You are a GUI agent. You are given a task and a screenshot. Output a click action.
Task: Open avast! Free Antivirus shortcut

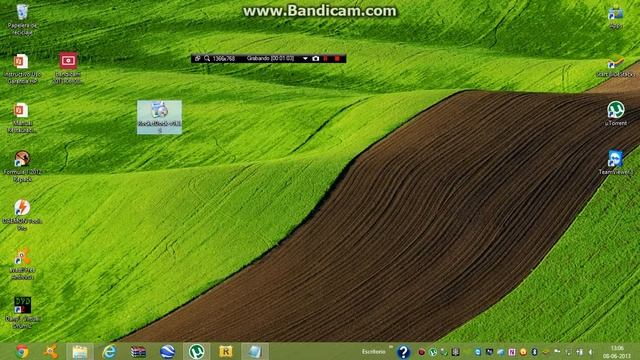tap(22, 264)
